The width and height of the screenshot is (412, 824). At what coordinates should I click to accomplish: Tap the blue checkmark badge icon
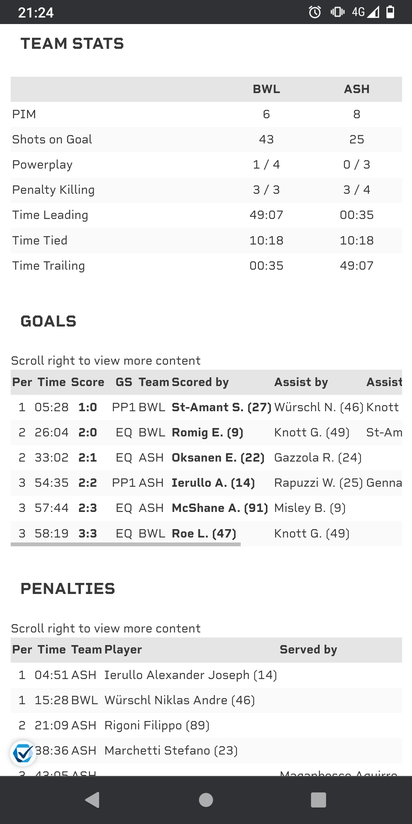(x=23, y=754)
